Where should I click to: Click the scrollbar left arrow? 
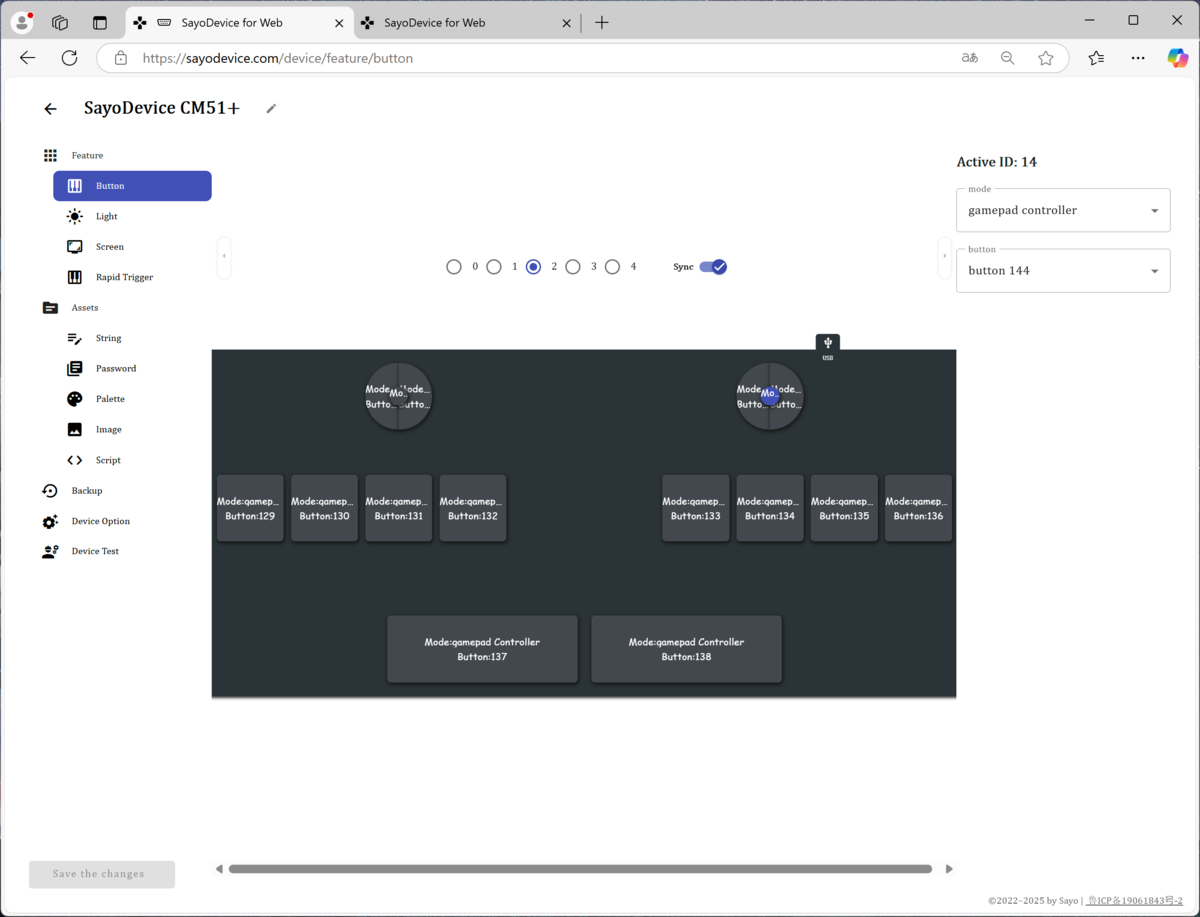[219, 869]
